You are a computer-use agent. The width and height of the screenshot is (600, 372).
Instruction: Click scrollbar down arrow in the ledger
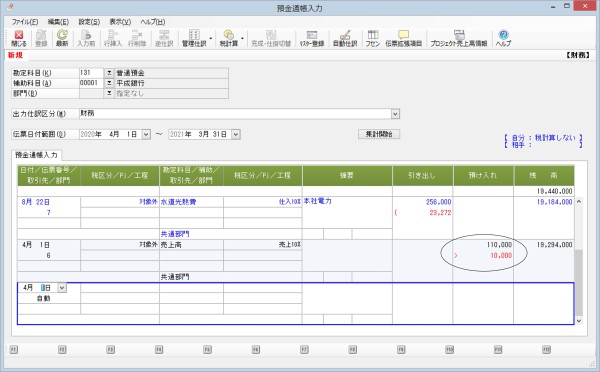coord(579,321)
